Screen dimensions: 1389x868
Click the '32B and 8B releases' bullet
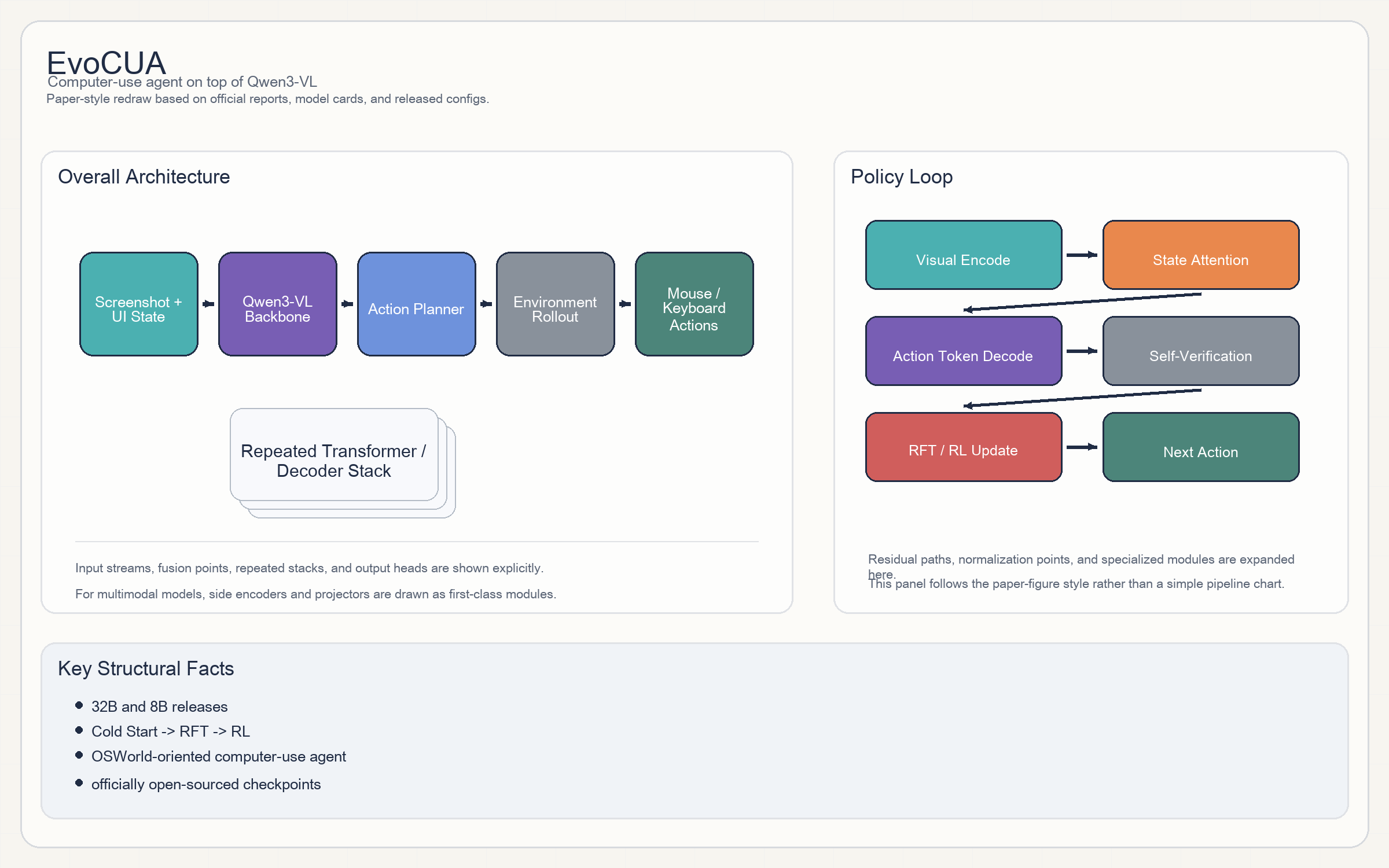159,707
